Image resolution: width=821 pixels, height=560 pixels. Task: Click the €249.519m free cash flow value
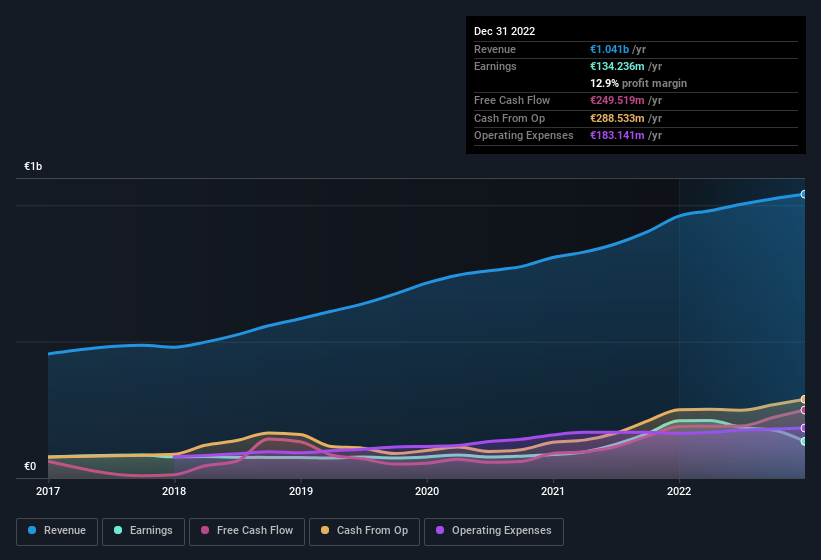pos(617,100)
